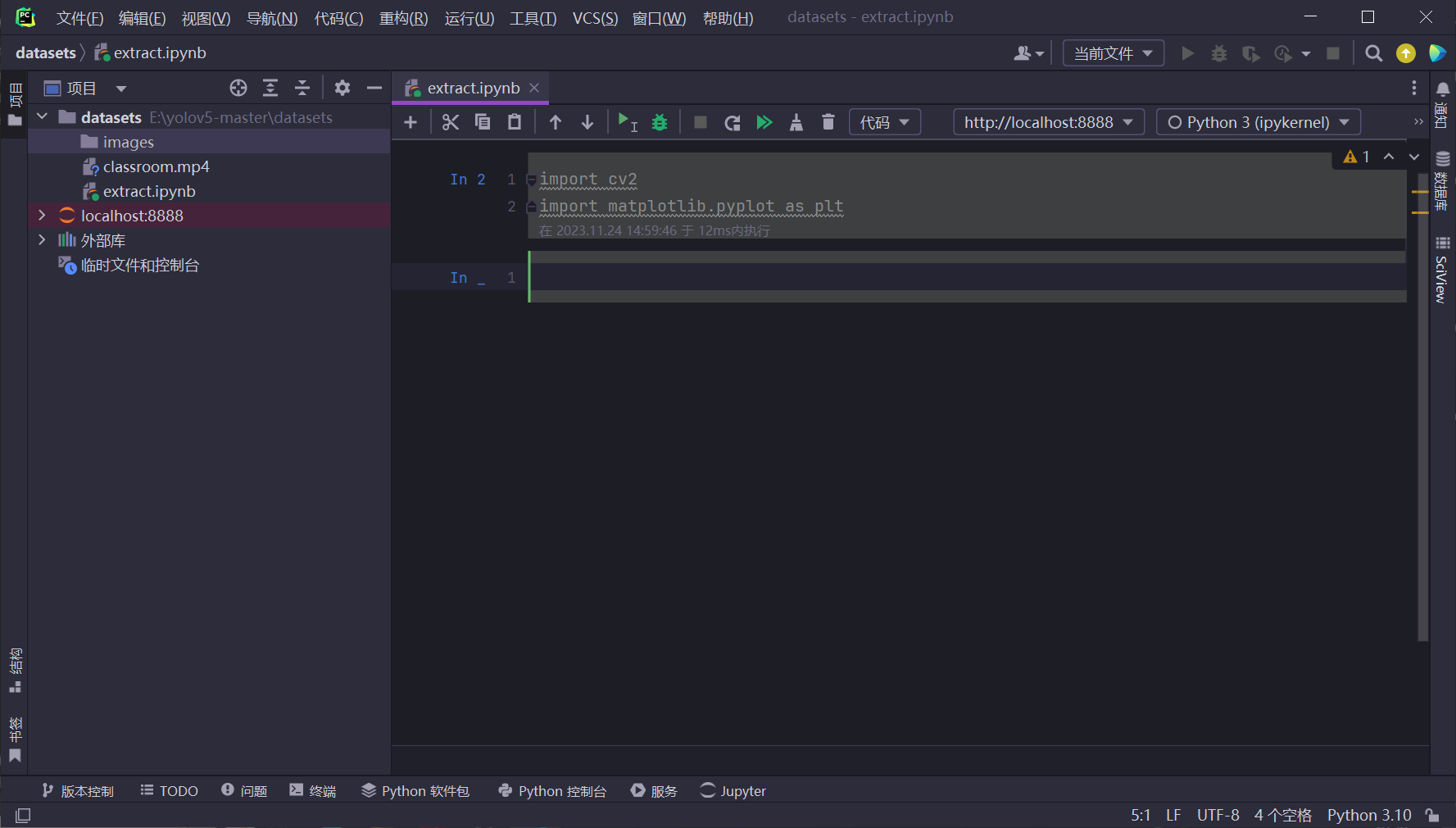
Task: Open the 编辑(E) menu
Action: tap(143, 18)
